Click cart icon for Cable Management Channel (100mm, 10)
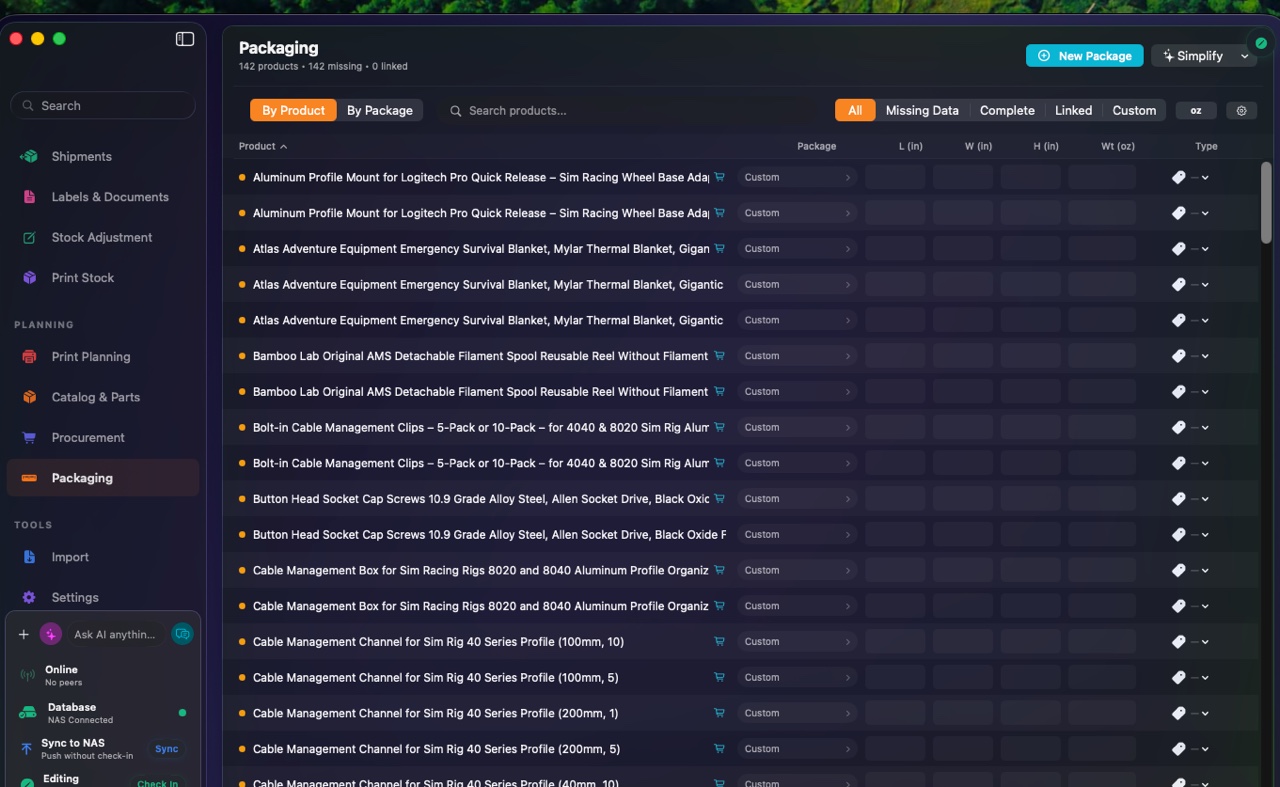The height and width of the screenshot is (787, 1280). pos(719,642)
